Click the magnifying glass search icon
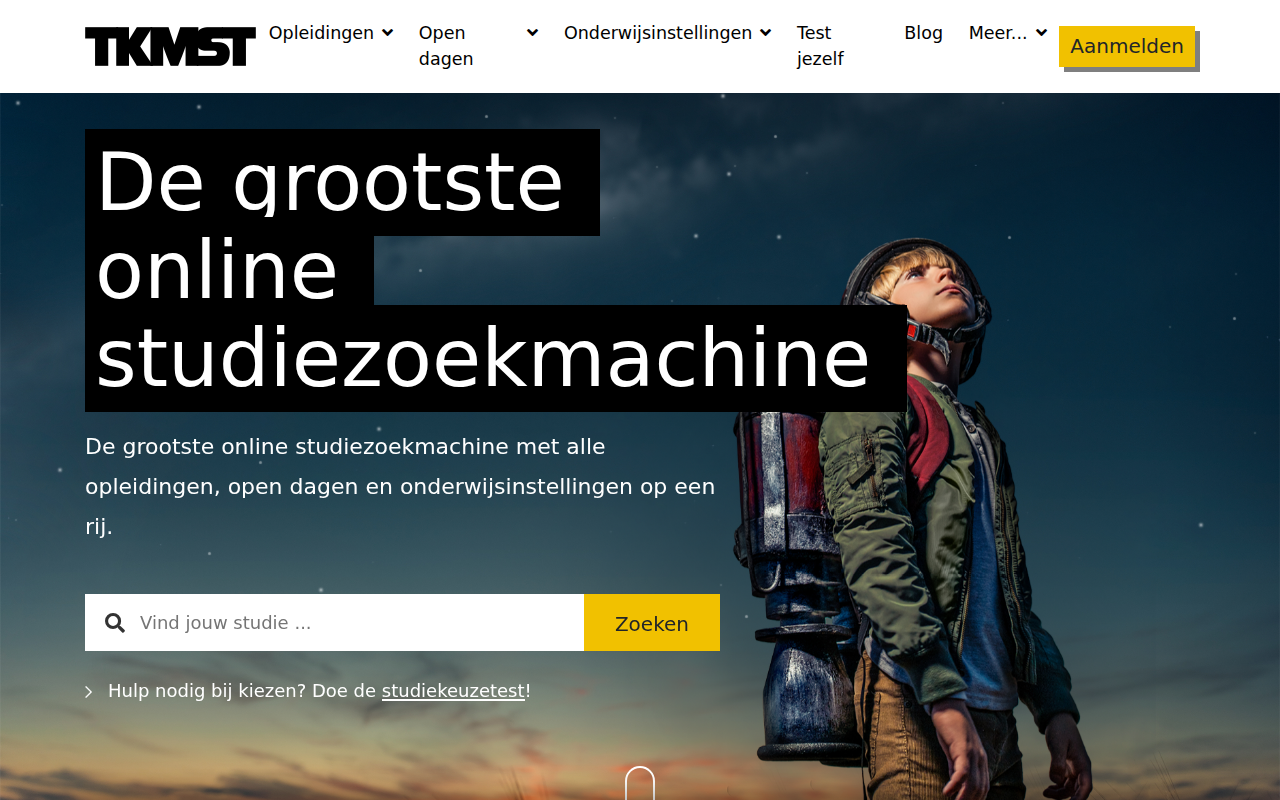Image resolution: width=1280 pixels, height=800 pixels. [115, 623]
